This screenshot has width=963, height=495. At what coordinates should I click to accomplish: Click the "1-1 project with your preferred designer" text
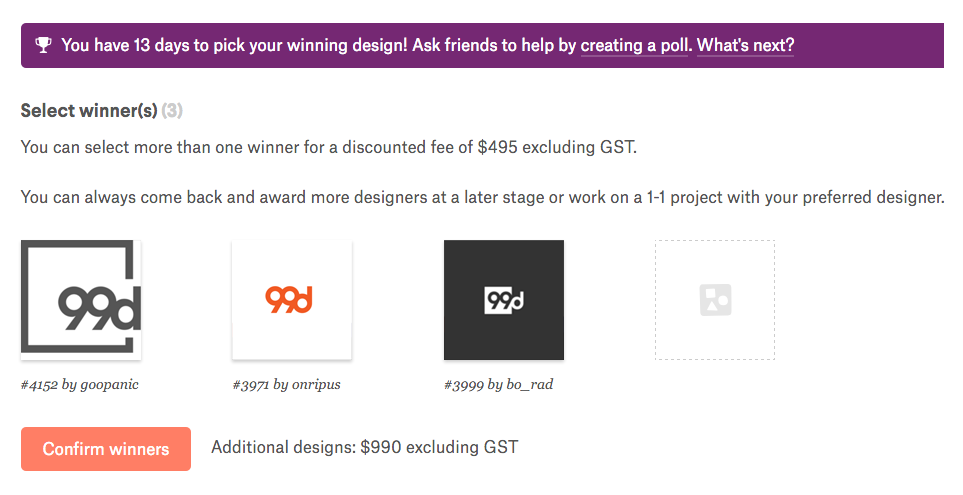(803, 197)
